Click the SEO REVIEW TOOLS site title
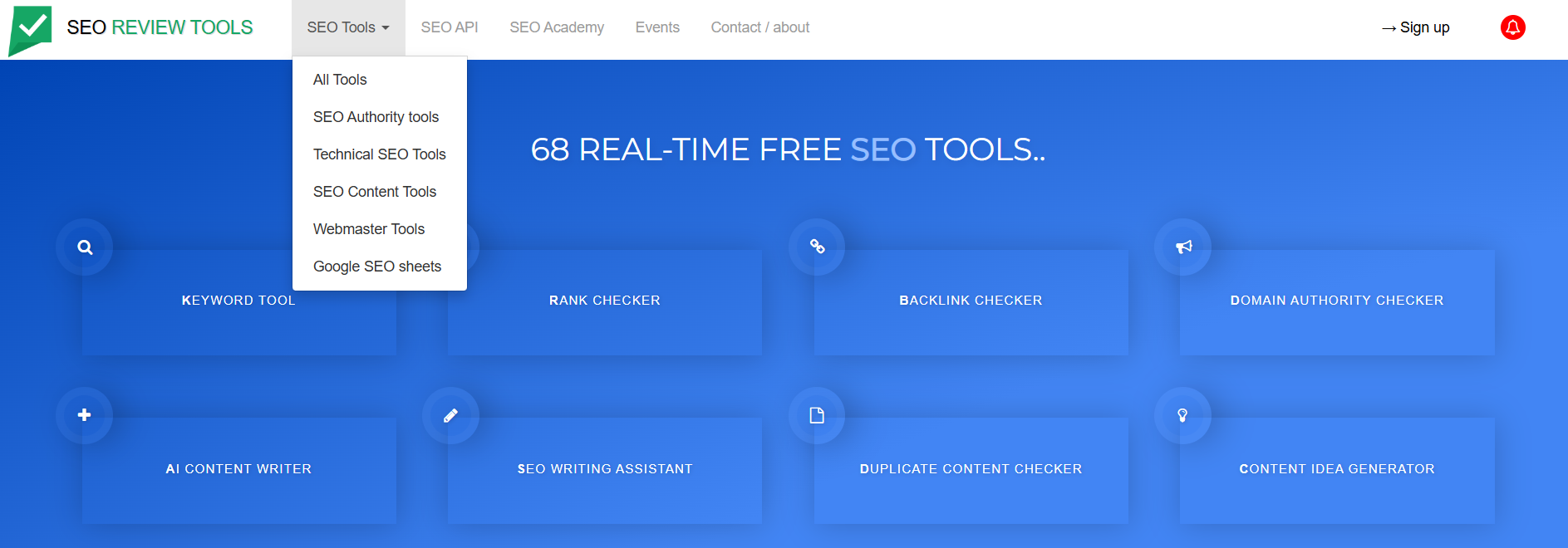1568x548 pixels. pos(160,27)
